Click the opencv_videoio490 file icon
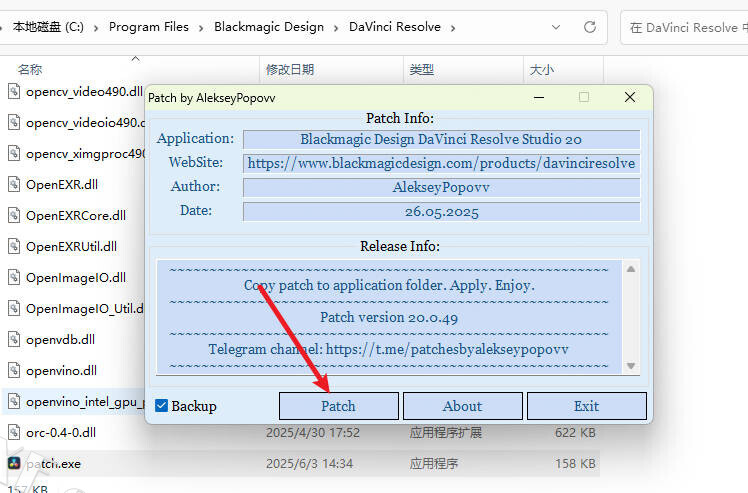The image size is (748, 493). [14, 122]
